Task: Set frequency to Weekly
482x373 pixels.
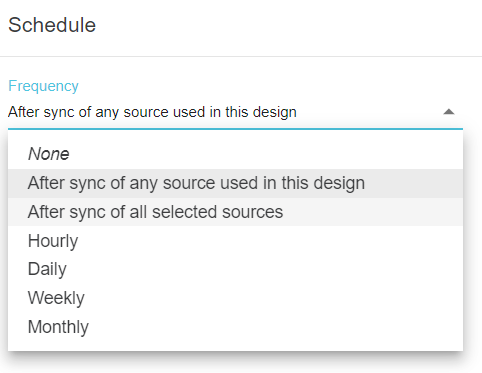Action: 235,298
